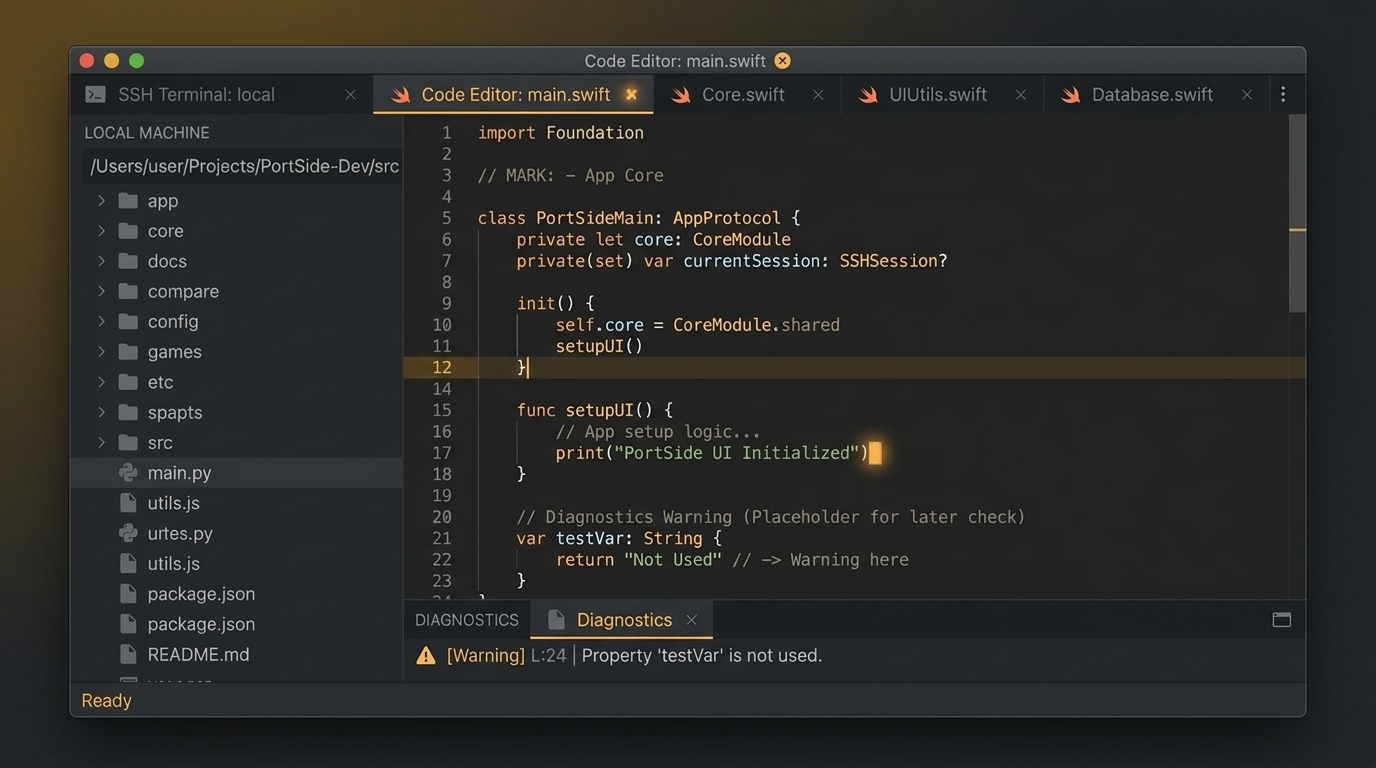Close the Database.swift tab
The width and height of the screenshot is (1376, 768).
[1247, 95]
